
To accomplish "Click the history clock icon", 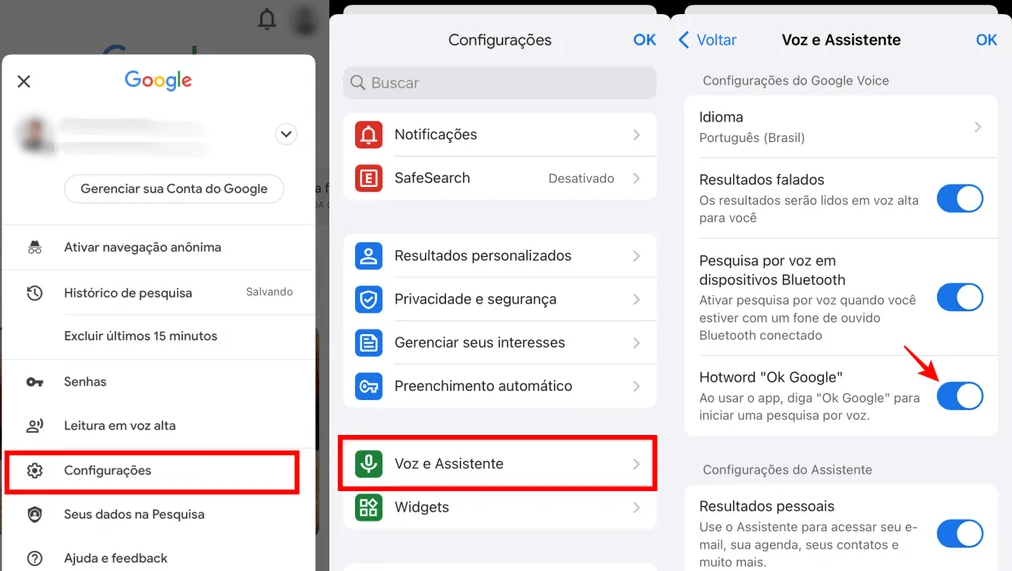I will click(x=35, y=293).
